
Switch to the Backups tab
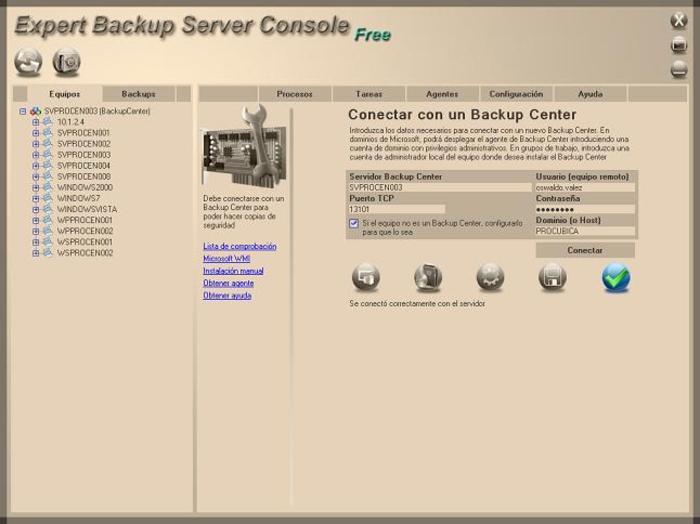click(138, 94)
